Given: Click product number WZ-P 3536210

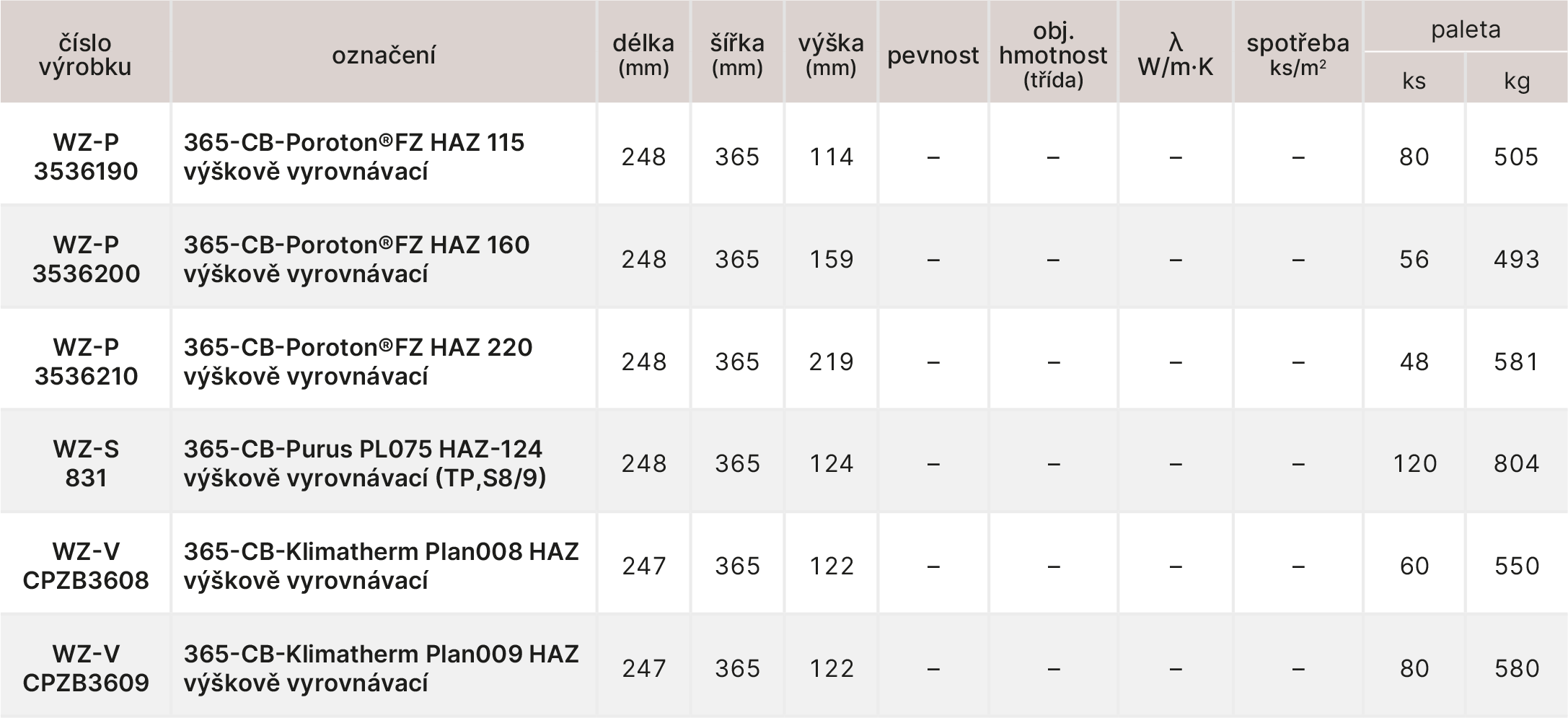Looking at the screenshot, I should [86, 362].
